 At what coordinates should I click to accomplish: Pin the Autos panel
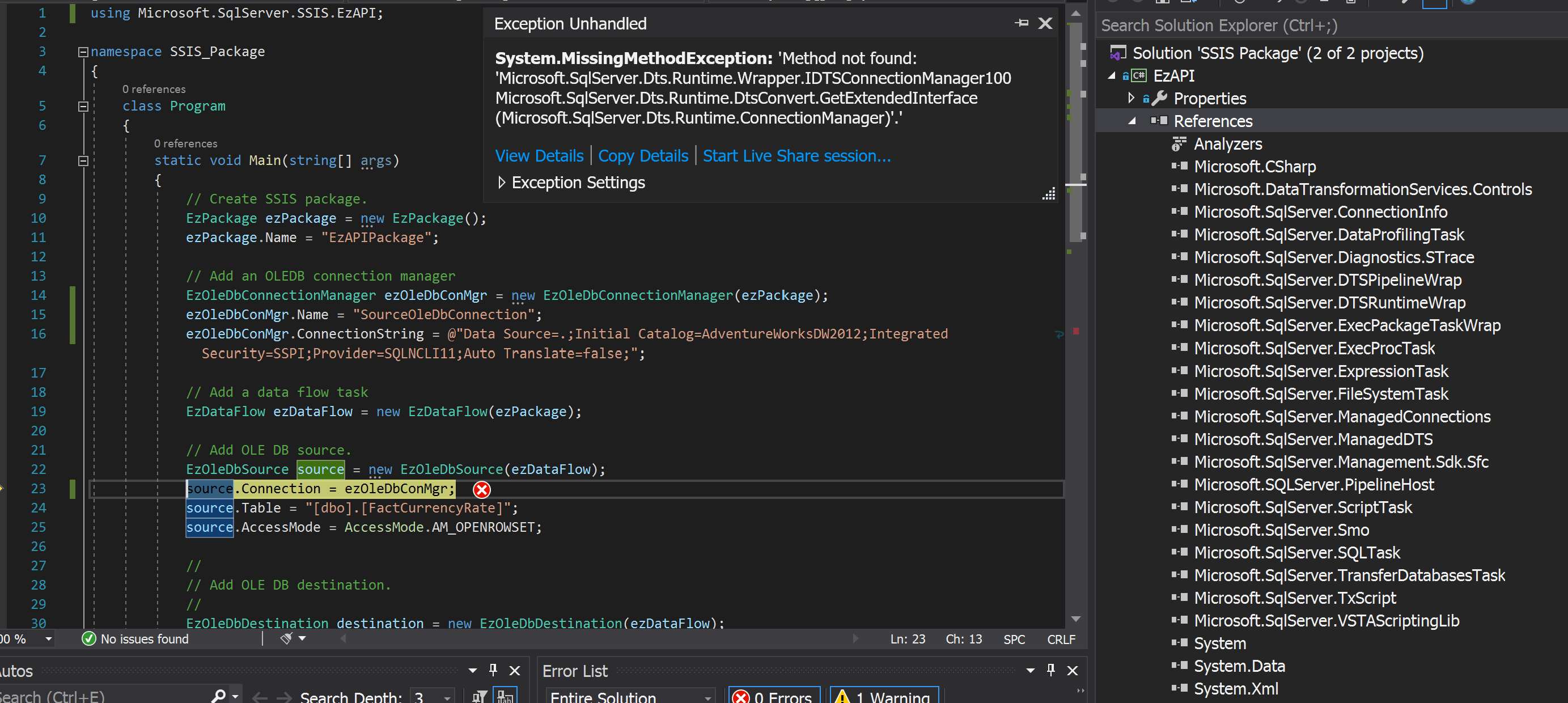tap(493, 670)
